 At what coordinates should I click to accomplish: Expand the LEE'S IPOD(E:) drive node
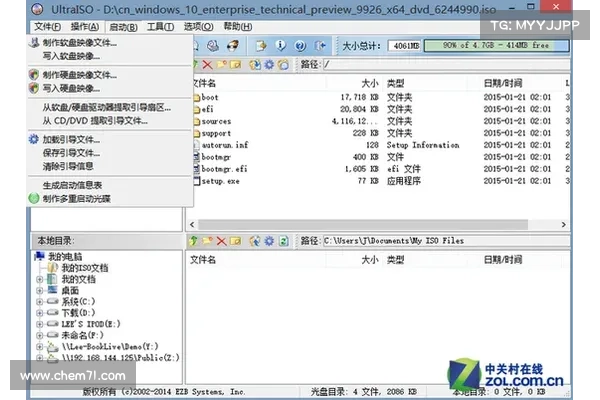39,324
